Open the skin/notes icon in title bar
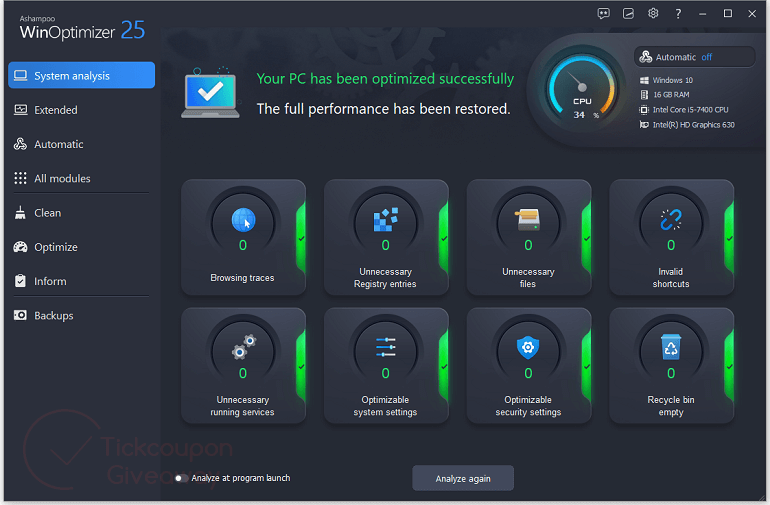The width and height of the screenshot is (770, 505). coord(628,14)
